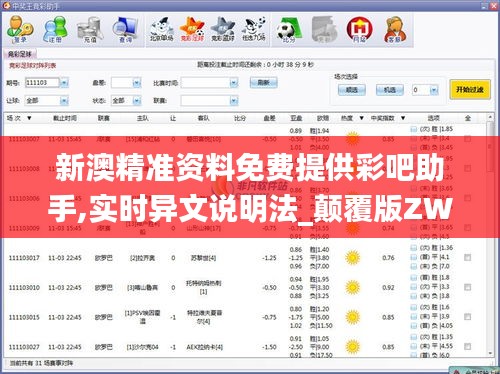Click the 顺选 button

pos(352,90)
